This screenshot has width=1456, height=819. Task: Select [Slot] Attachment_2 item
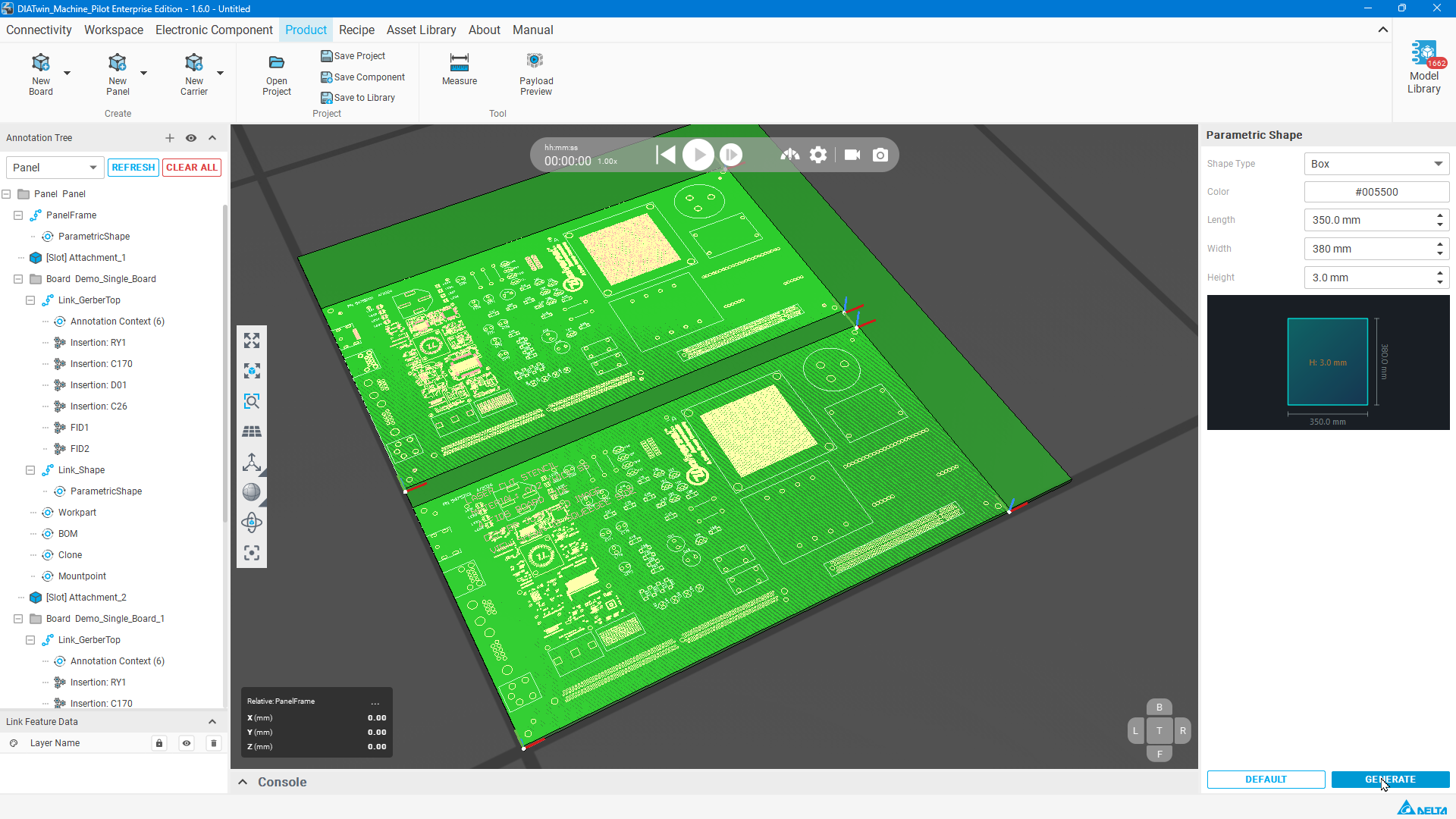point(86,598)
